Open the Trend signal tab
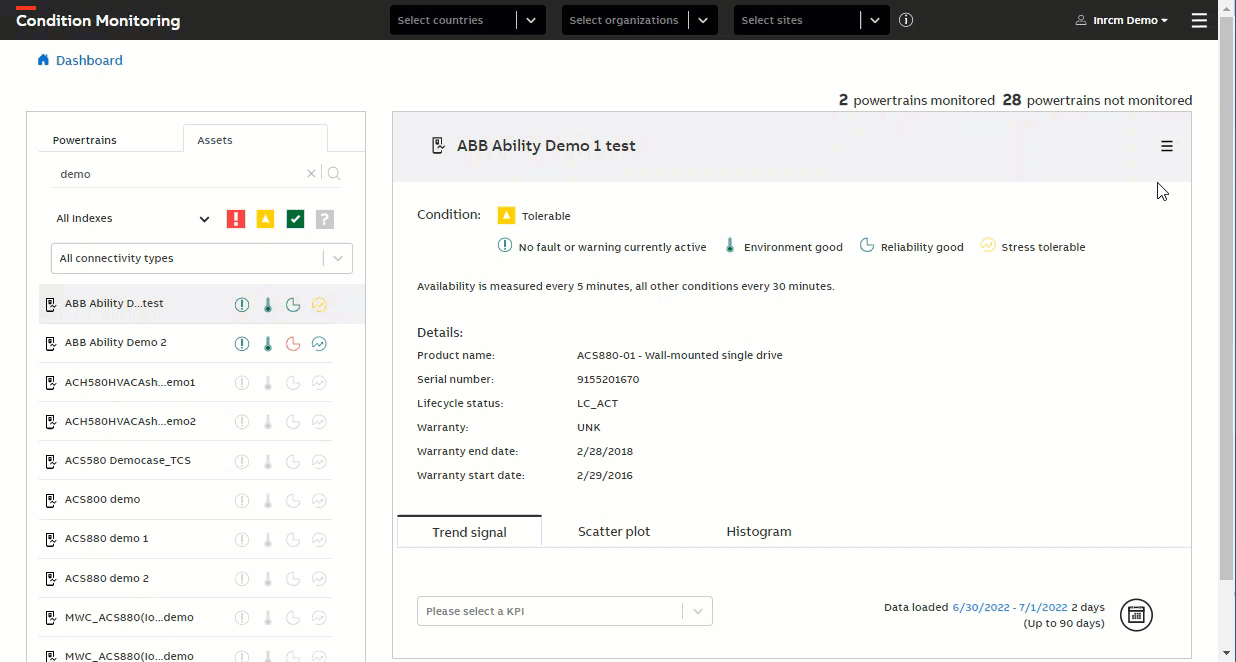 pos(470,532)
